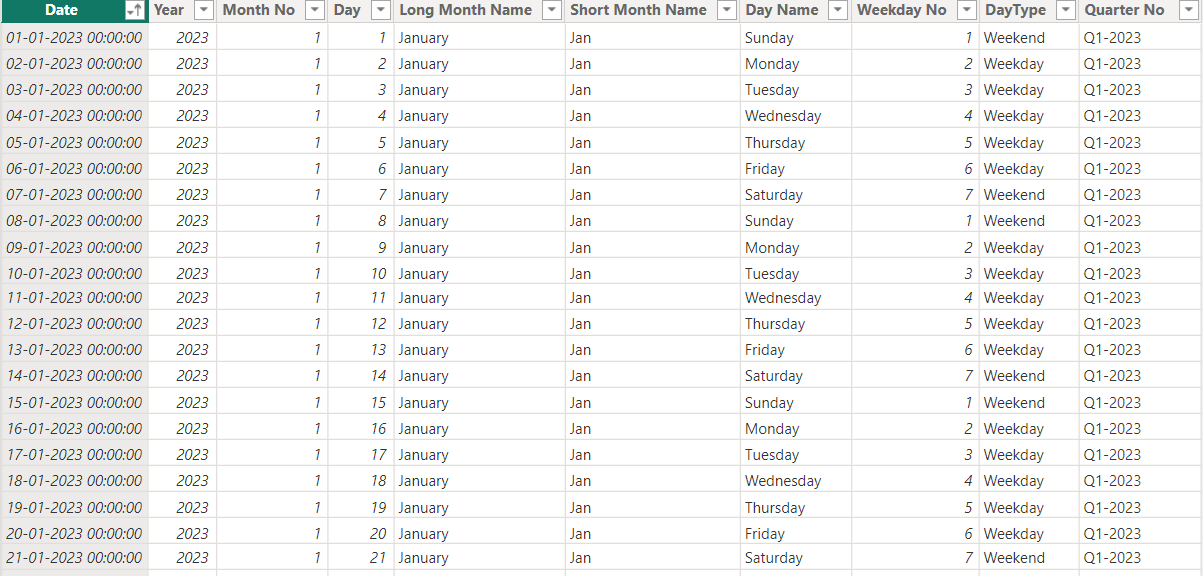The image size is (1203, 578).
Task: Open the DayType column filter dropdown
Action: [1066, 10]
